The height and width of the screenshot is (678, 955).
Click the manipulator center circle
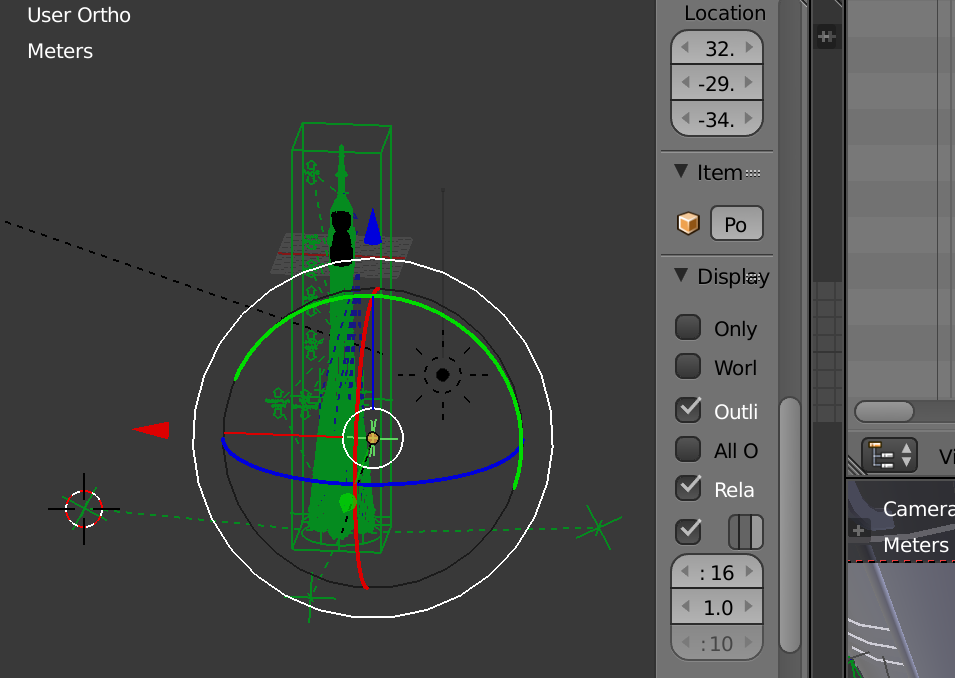[372, 438]
